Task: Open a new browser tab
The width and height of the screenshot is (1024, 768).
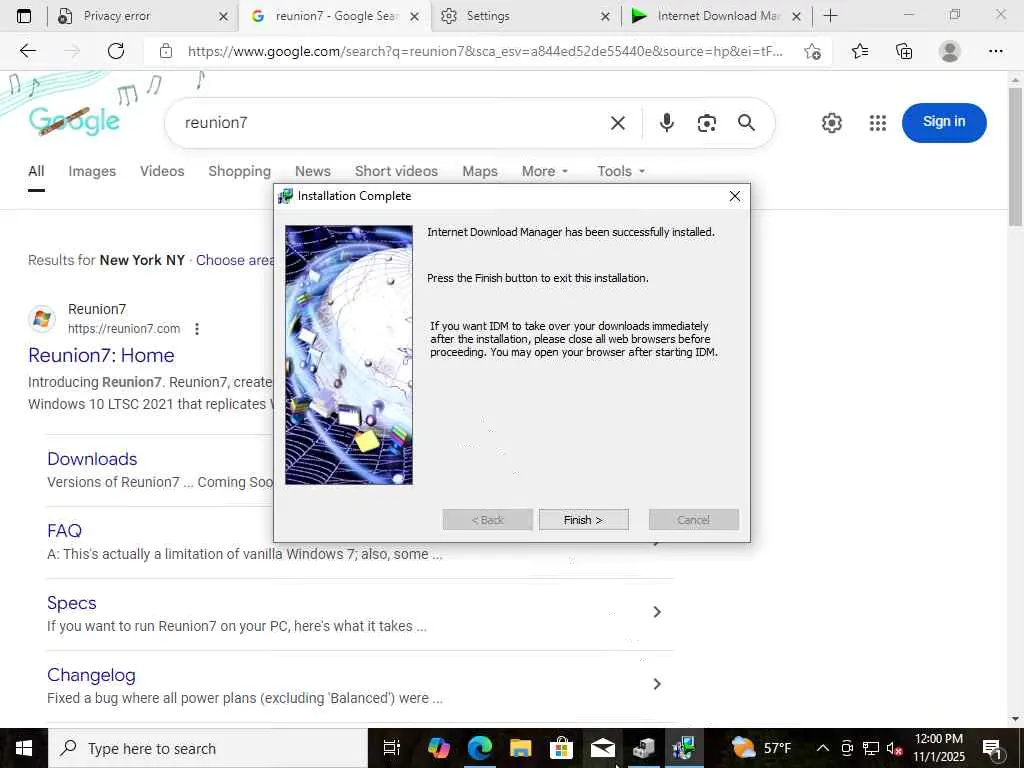Action: point(830,16)
